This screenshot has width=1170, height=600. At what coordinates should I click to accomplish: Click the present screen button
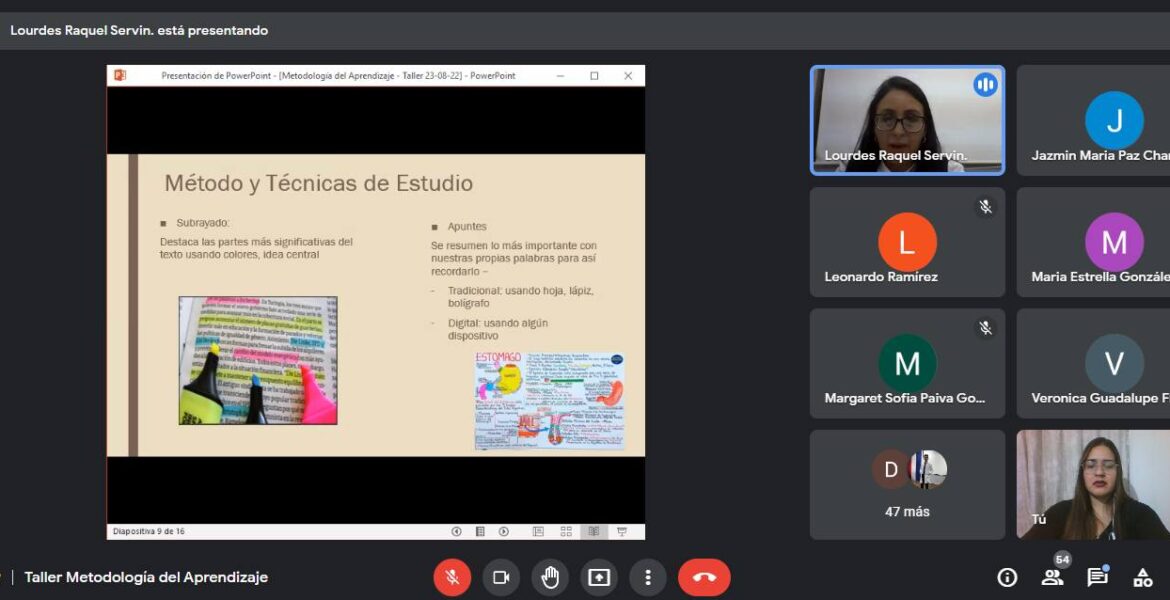point(599,577)
